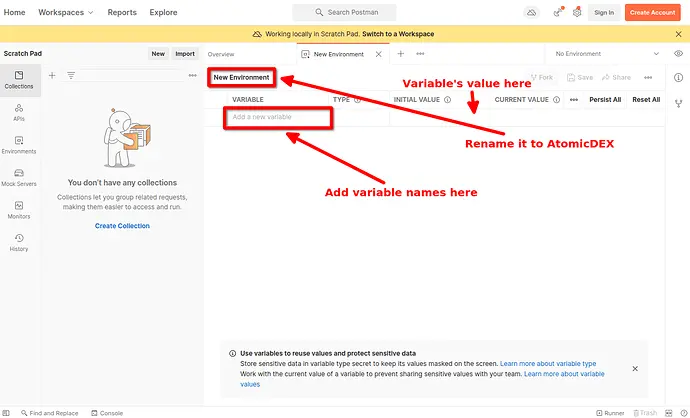
Task: Open the Mock Servers section
Action: tap(18, 177)
